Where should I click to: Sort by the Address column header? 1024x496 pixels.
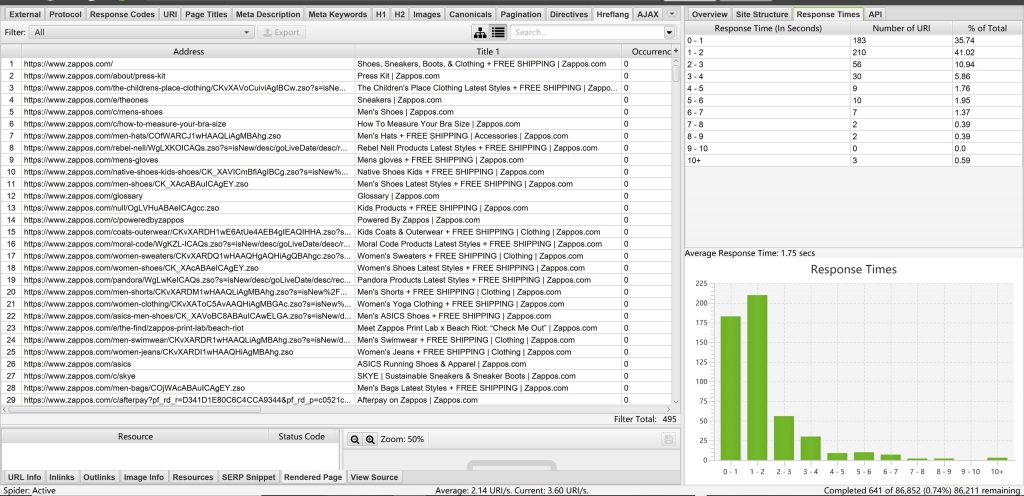188,51
